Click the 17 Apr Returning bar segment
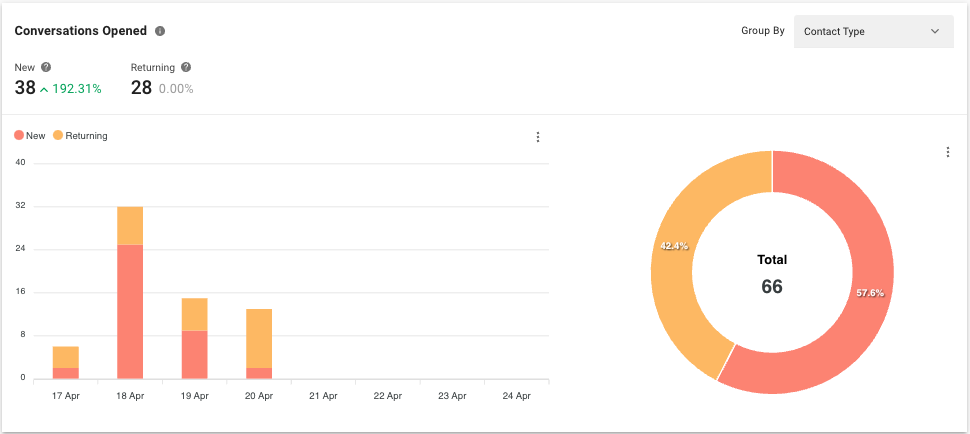 pyautogui.click(x=66, y=357)
